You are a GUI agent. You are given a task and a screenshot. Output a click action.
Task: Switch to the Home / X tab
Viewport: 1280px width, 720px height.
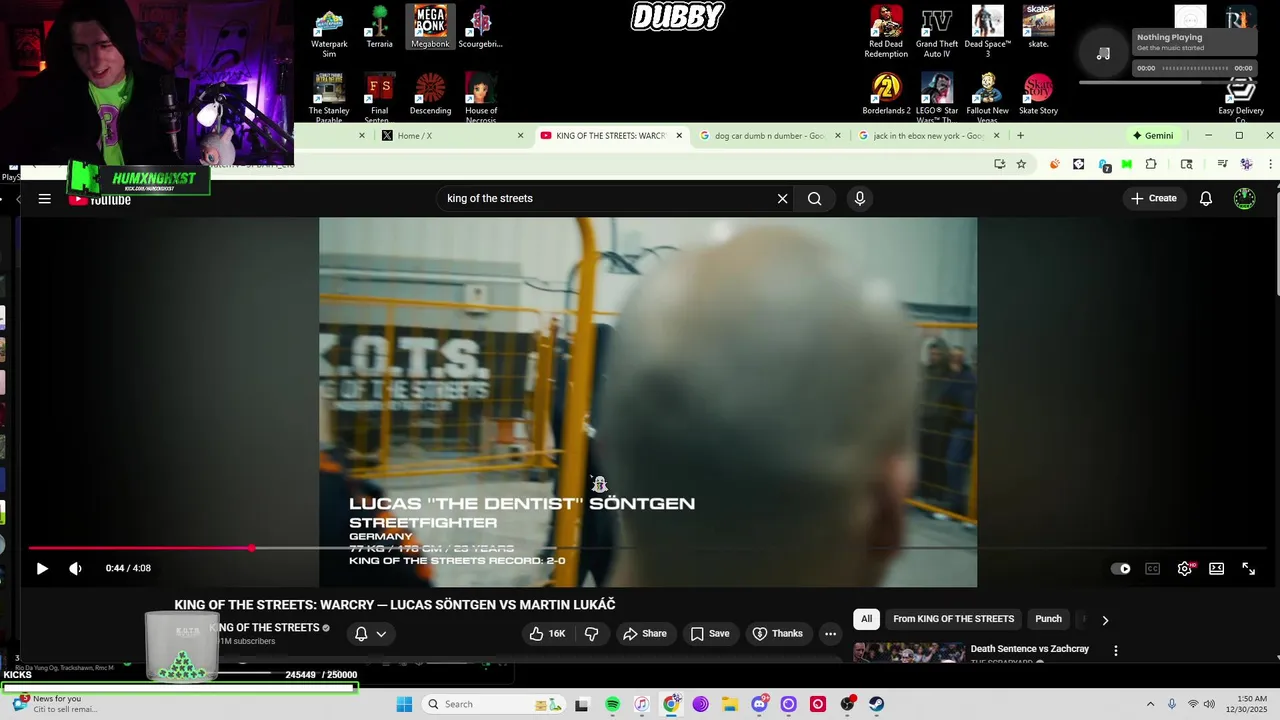454,136
